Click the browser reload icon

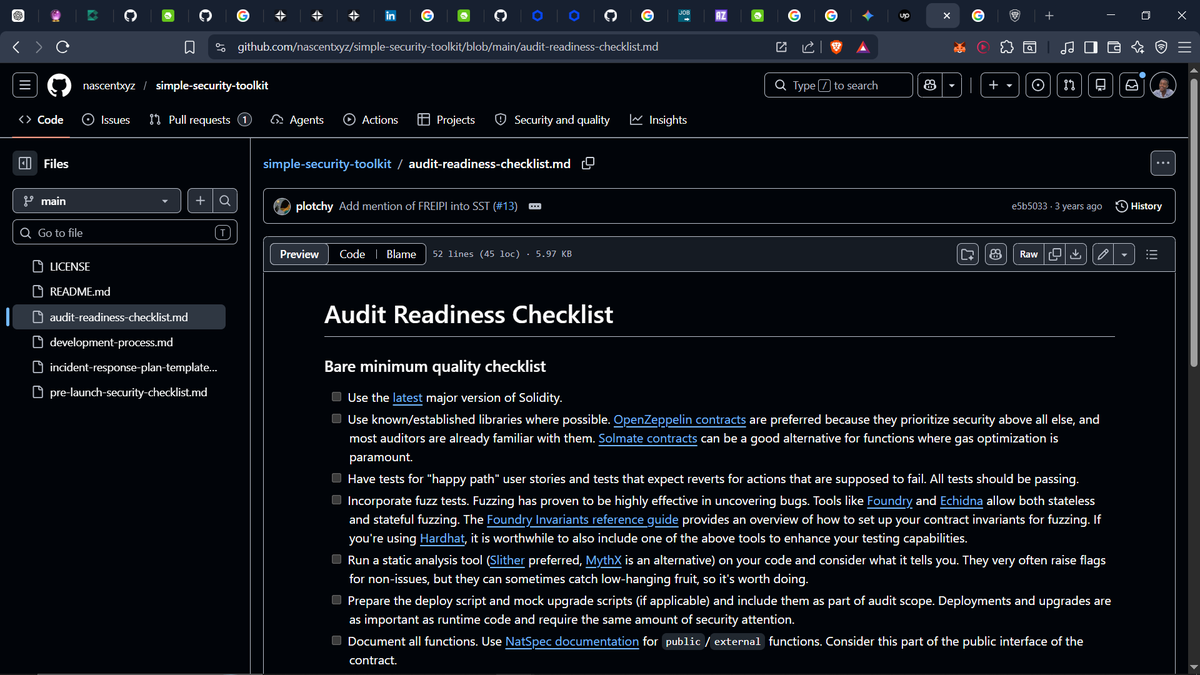[63, 47]
